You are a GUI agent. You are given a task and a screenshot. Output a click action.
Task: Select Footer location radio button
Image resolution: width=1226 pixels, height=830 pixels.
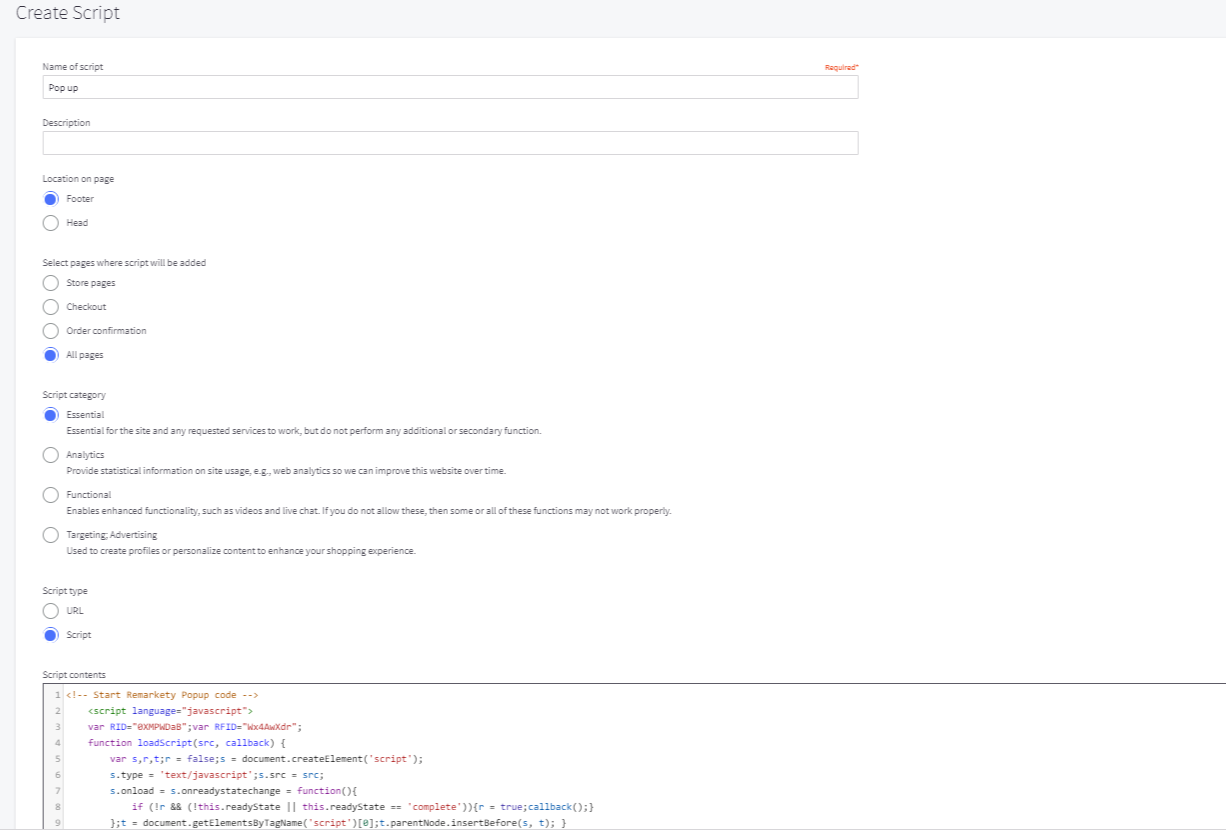pos(51,199)
